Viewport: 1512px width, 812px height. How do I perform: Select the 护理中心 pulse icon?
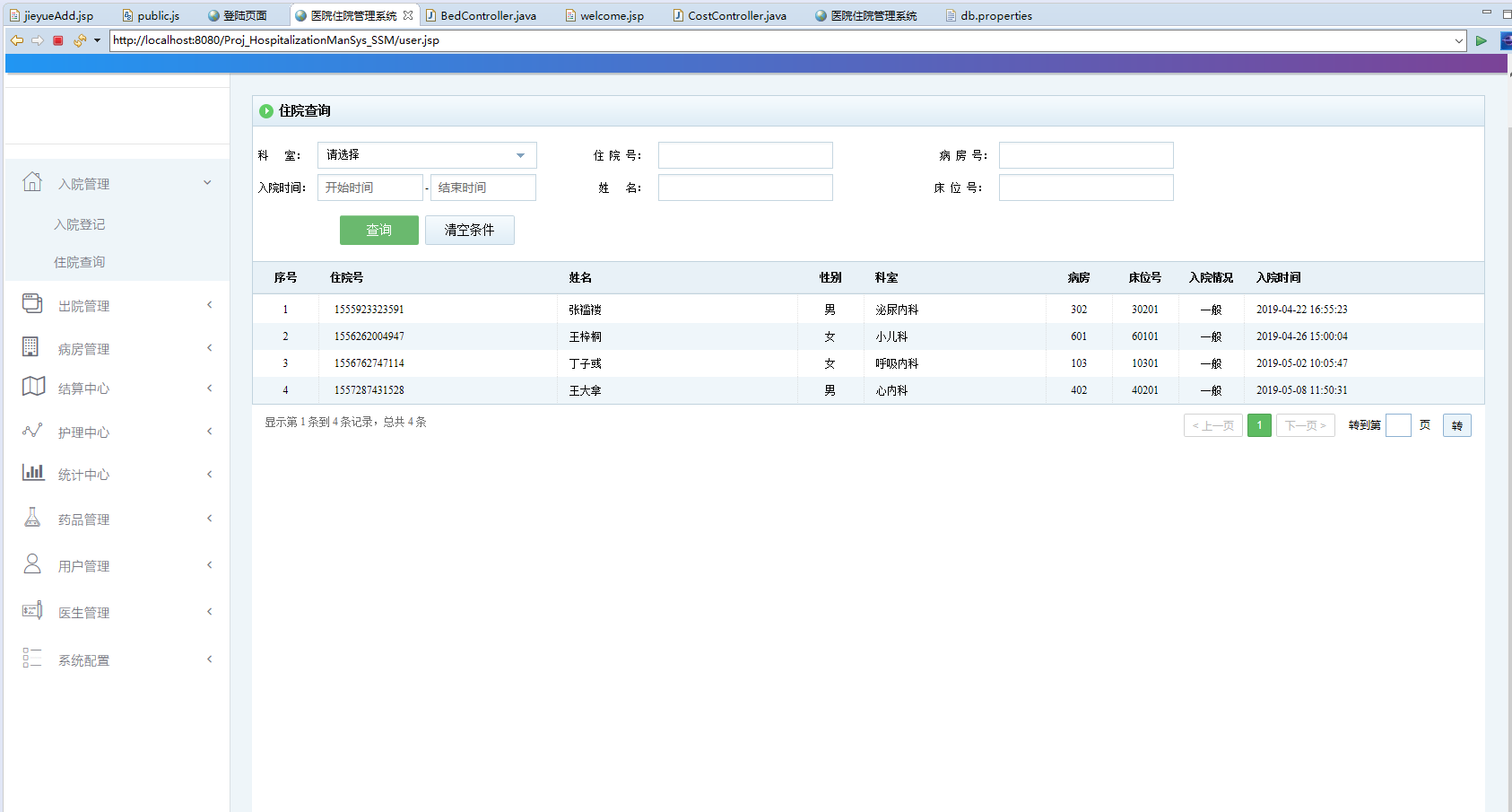point(32,431)
